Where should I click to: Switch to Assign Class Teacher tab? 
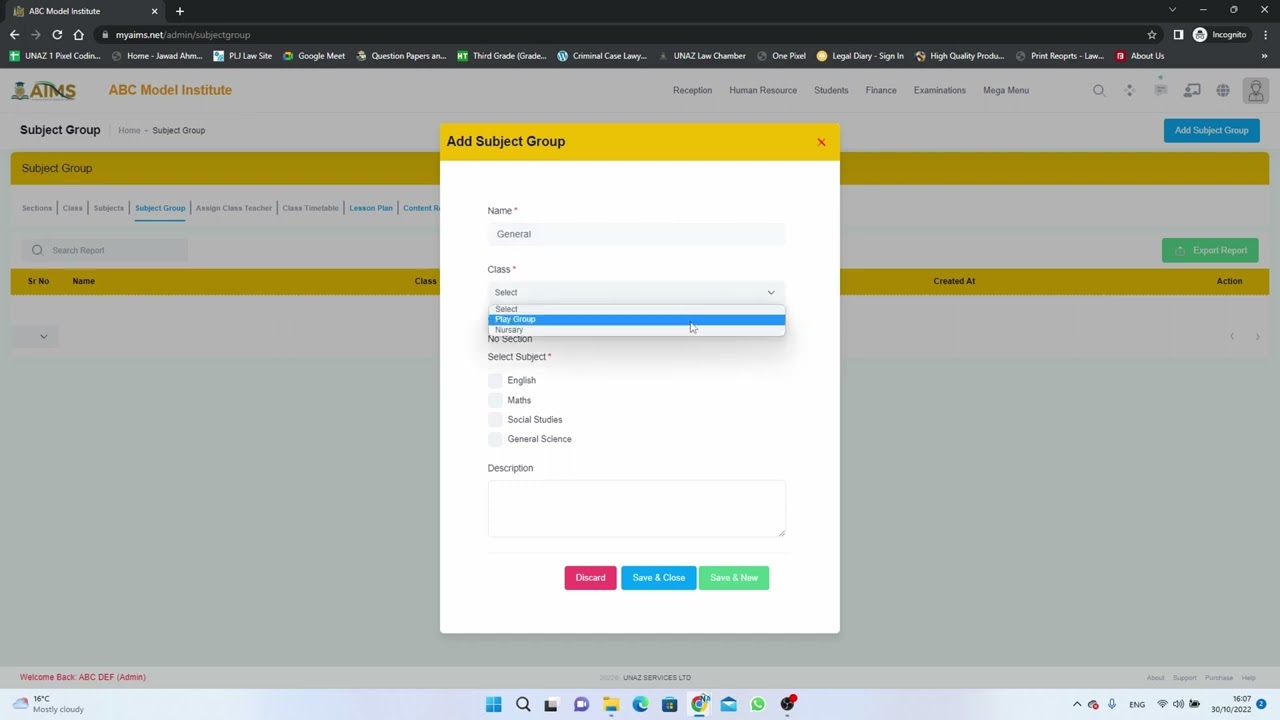click(x=234, y=208)
